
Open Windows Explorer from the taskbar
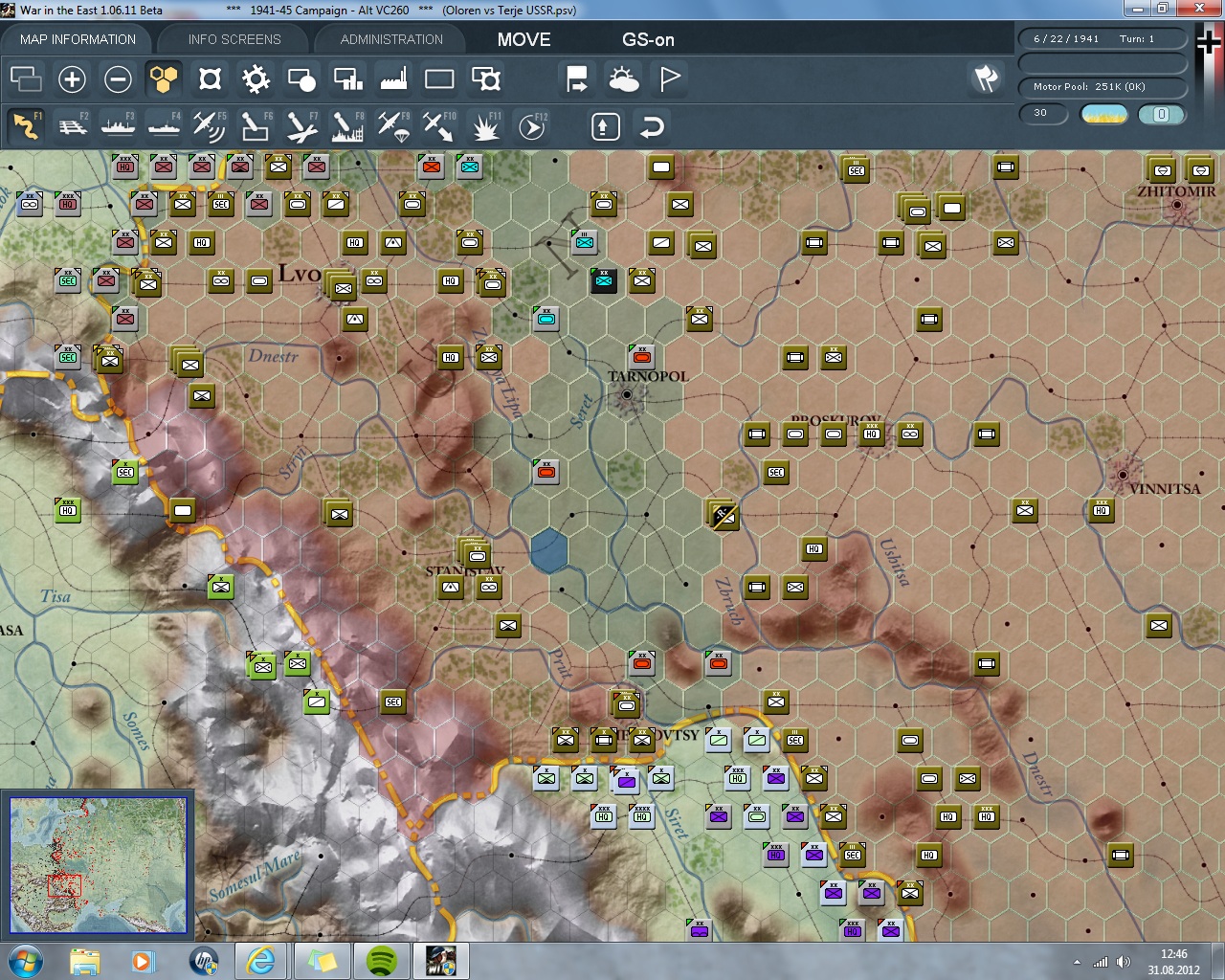[x=84, y=961]
